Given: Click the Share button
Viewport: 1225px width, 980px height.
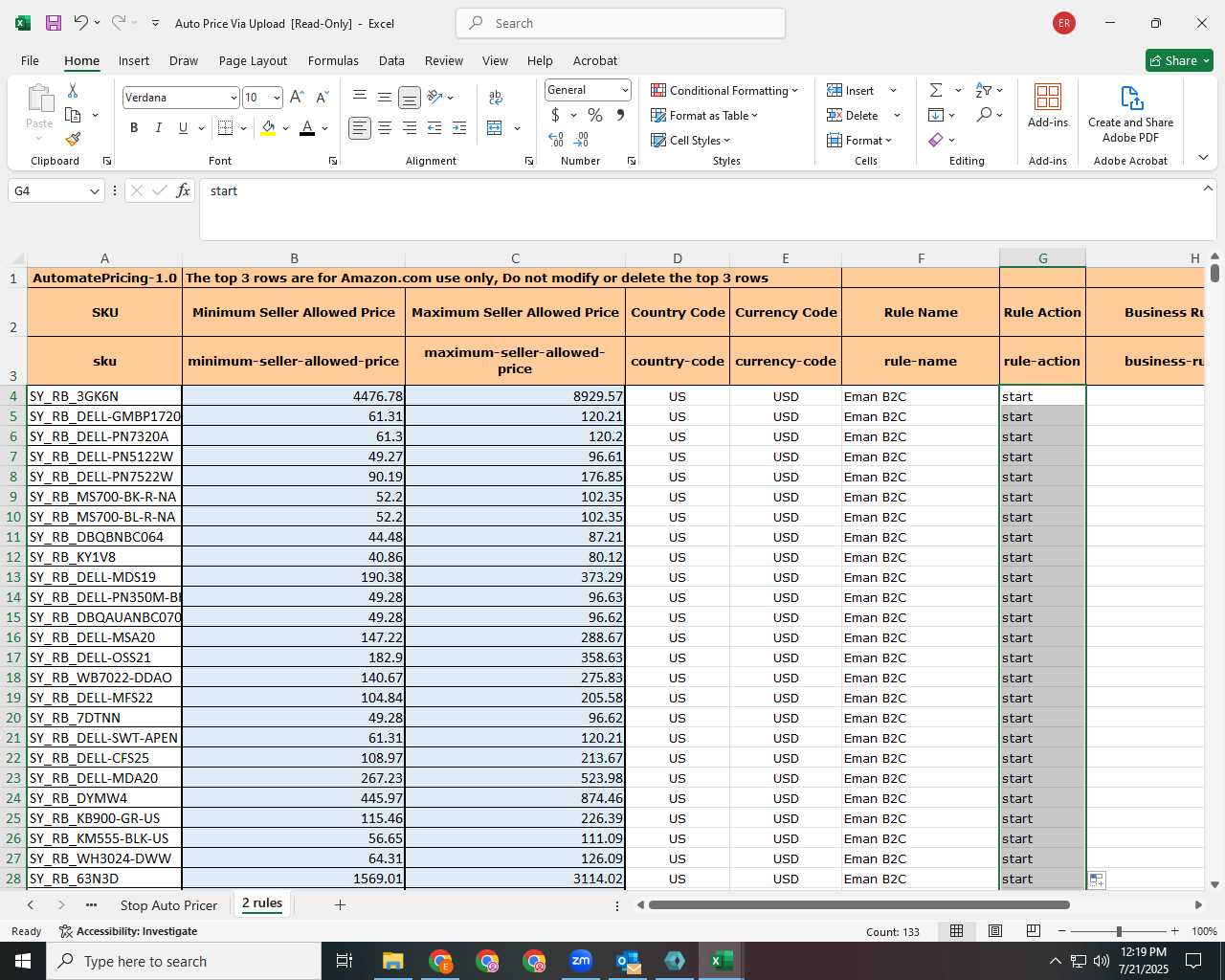Looking at the screenshot, I should tap(1179, 60).
